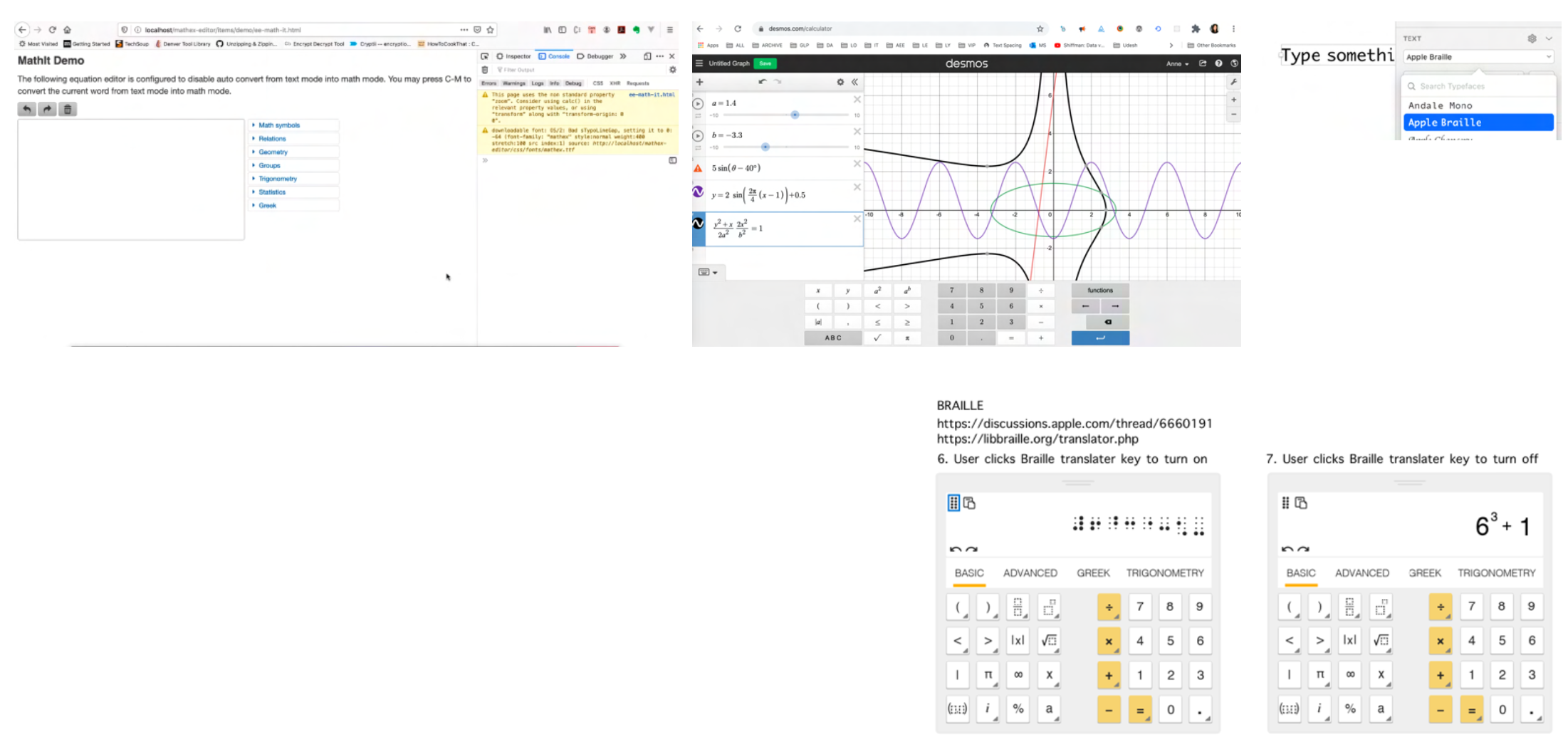The image size is (1568, 742).
Task: Click the Share Graph icon in Desmos header
Action: (1203, 63)
